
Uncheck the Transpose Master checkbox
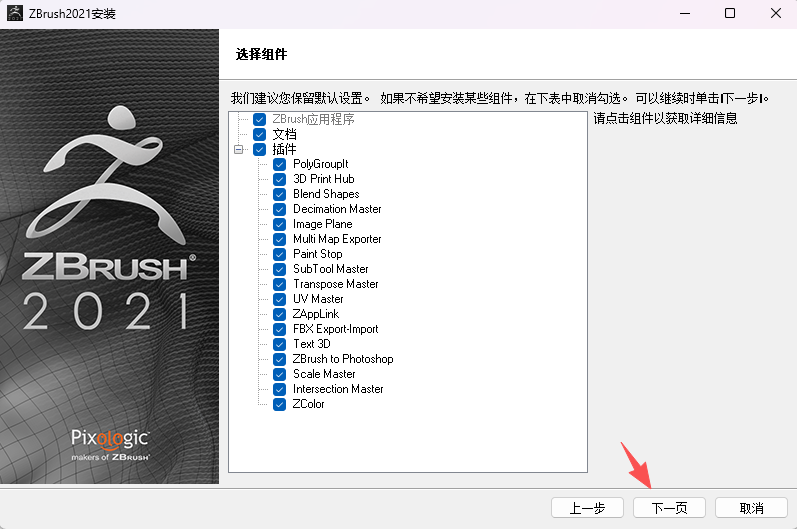tap(280, 284)
